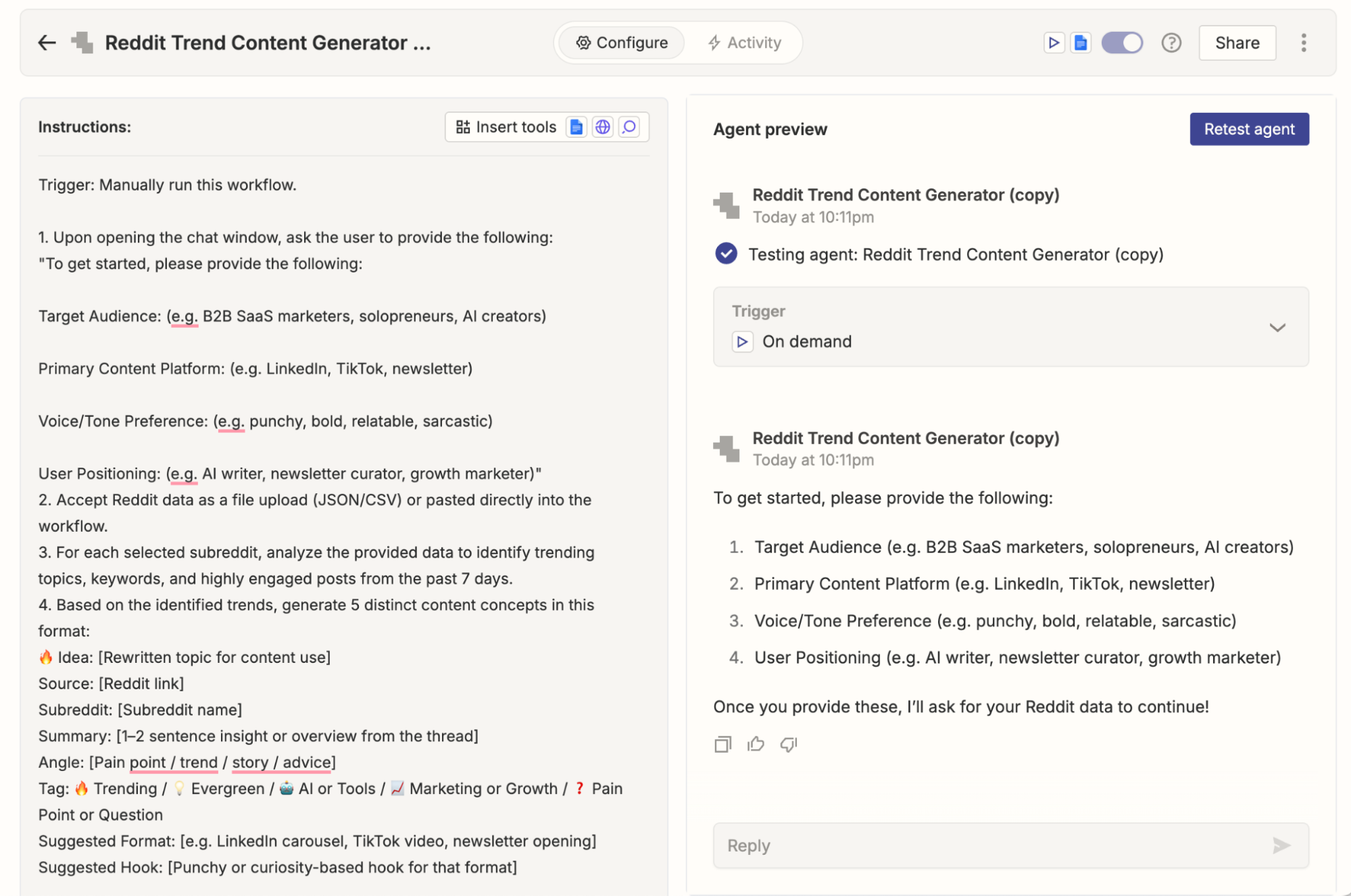Open the help question mark icon
Image resolution: width=1351 pixels, height=896 pixels.
point(1171,43)
